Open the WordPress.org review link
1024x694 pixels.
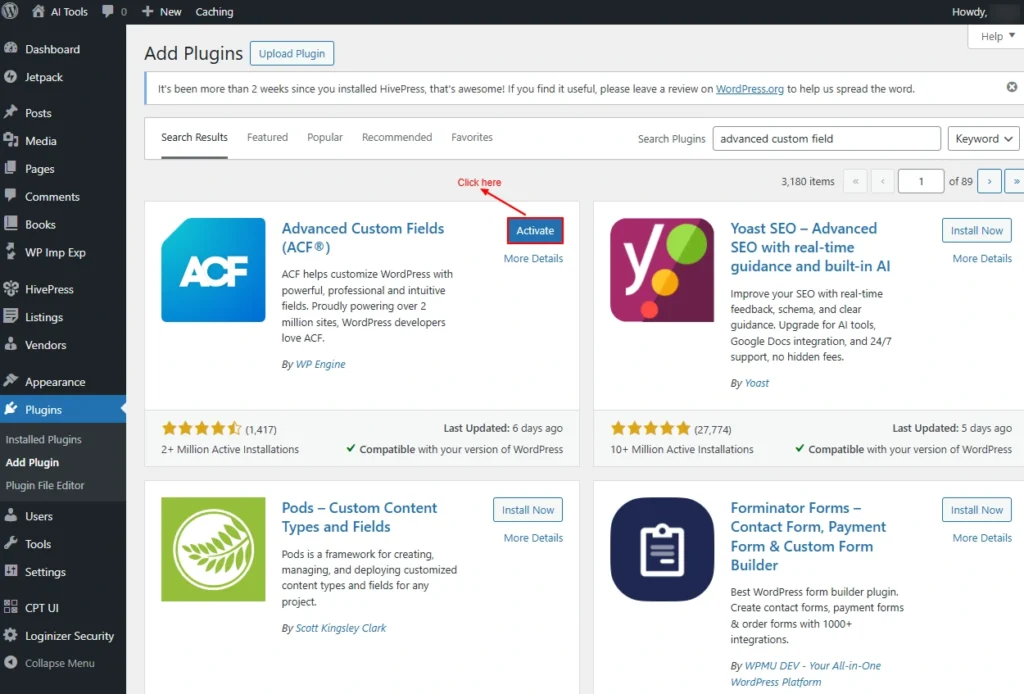pyautogui.click(x=749, y=89)
